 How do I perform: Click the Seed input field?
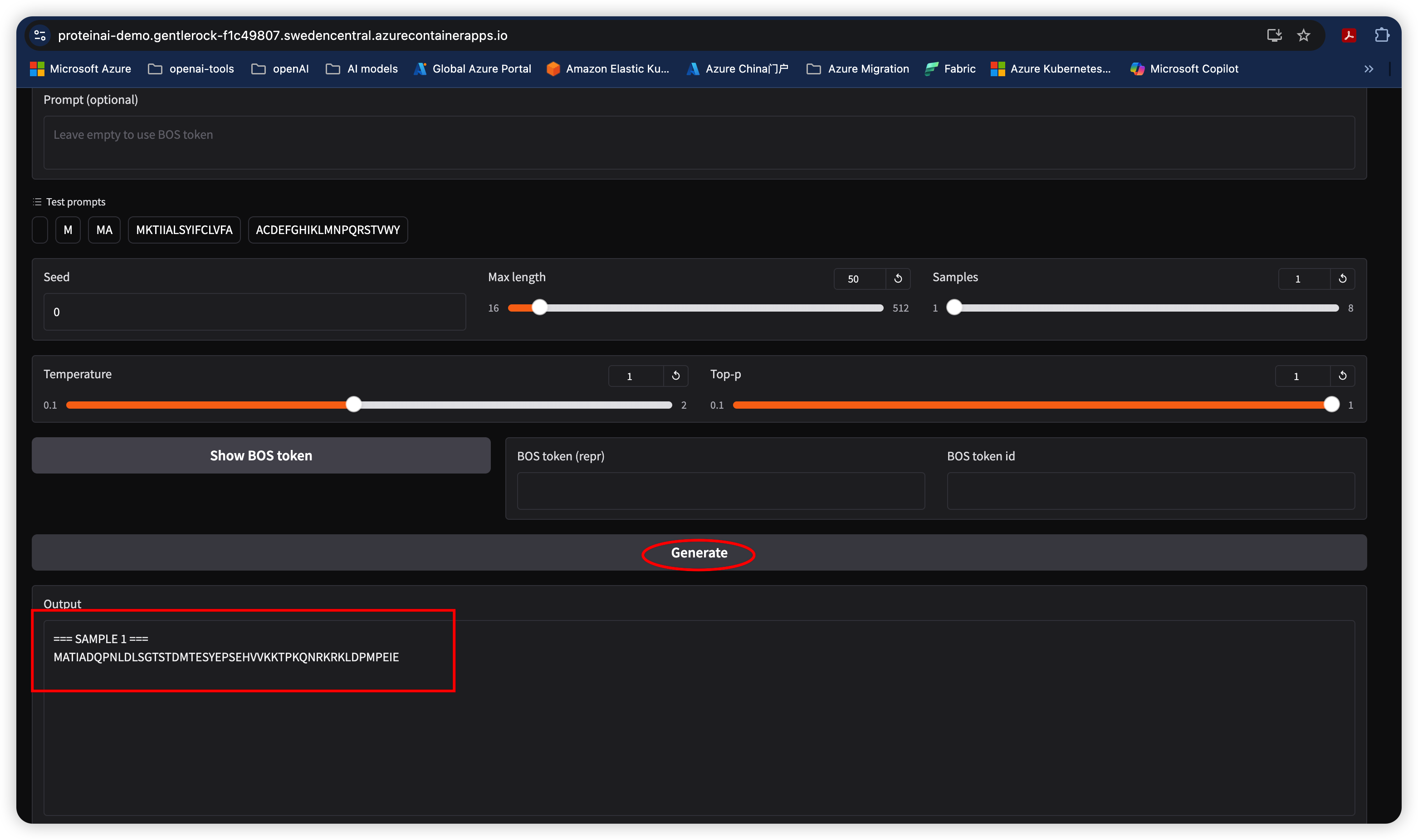255,312
